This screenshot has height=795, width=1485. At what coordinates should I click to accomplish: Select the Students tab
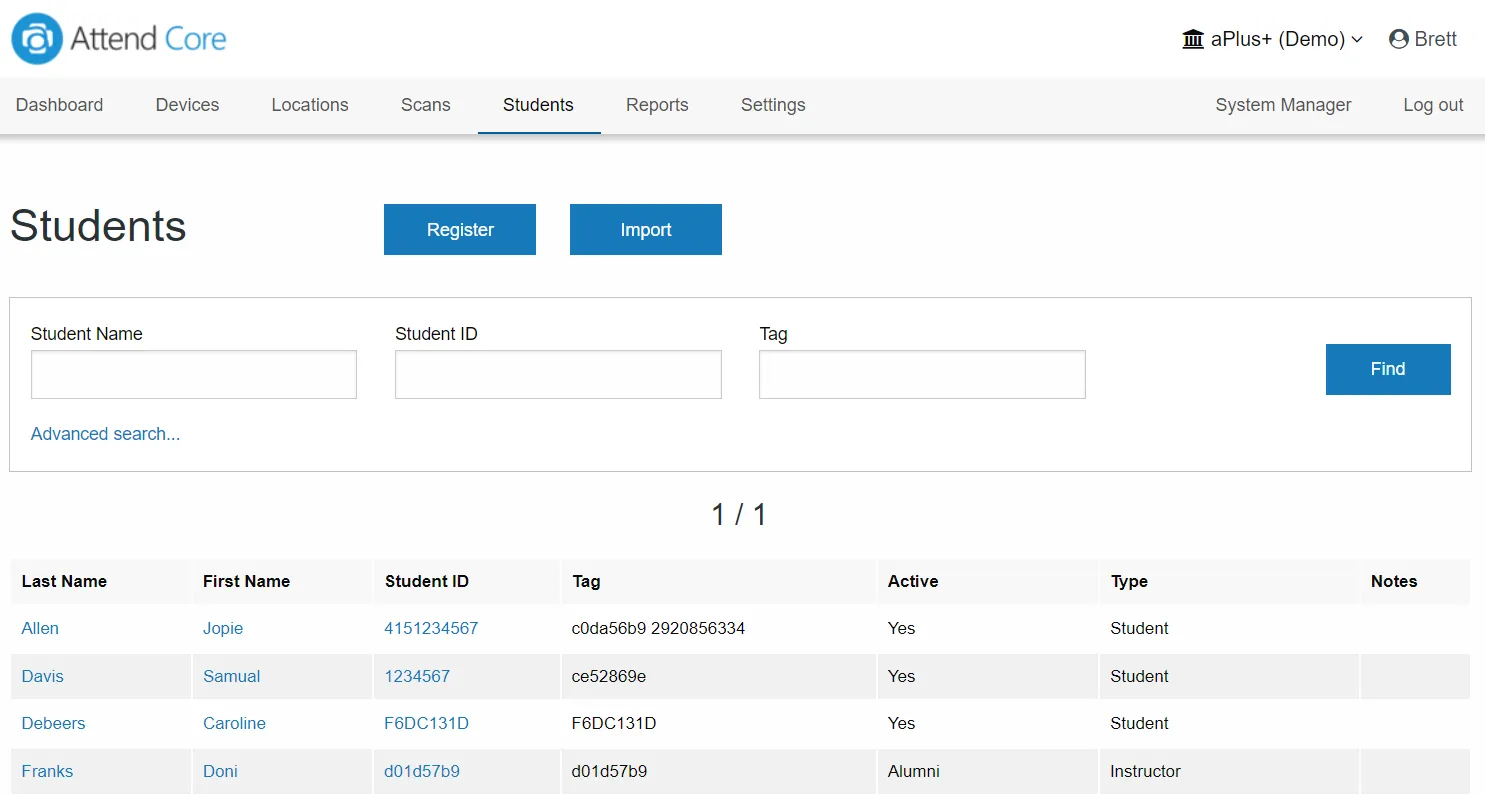coord(539,105)
